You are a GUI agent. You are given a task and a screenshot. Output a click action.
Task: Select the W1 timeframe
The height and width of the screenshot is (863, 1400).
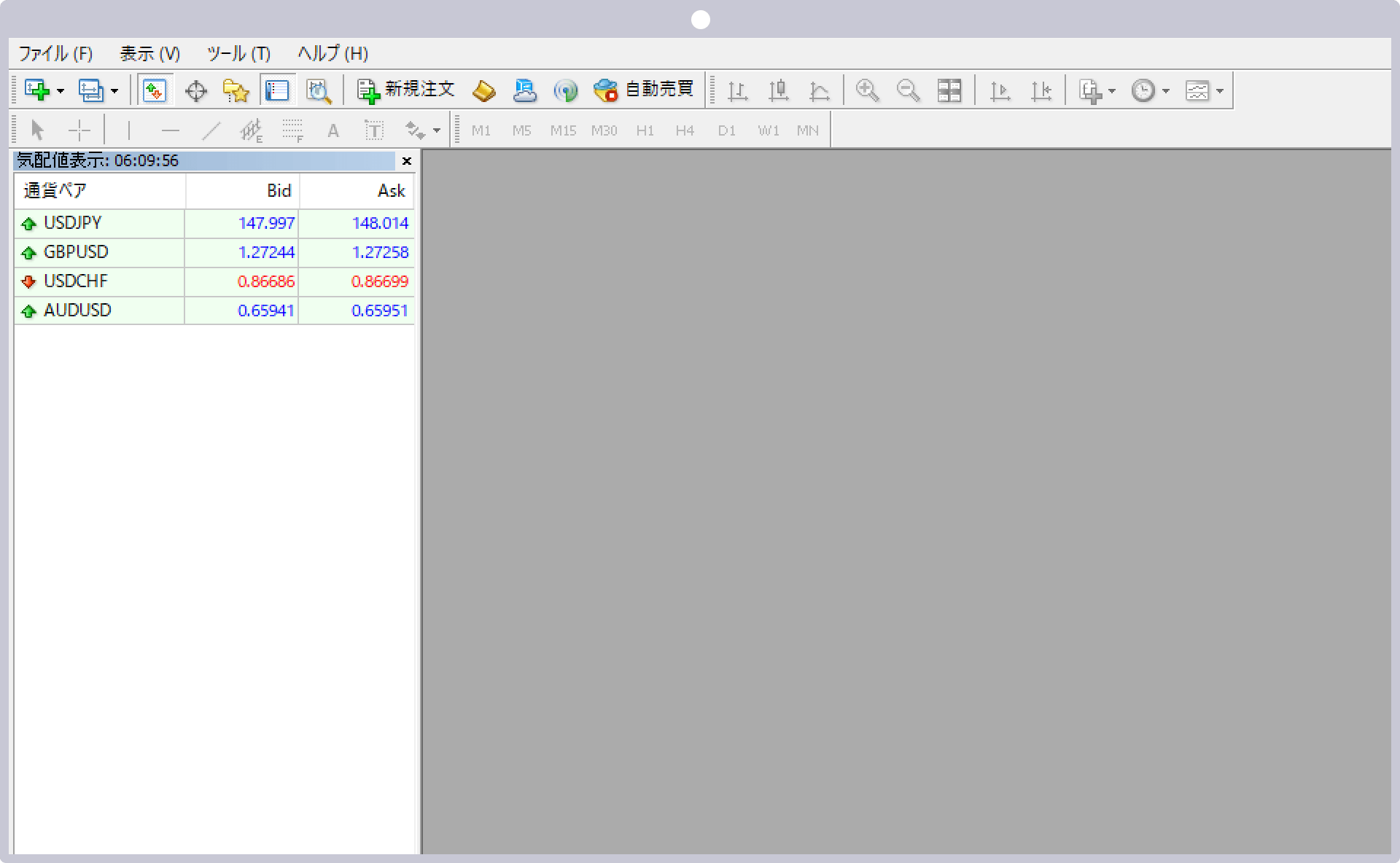coord(768,130)
